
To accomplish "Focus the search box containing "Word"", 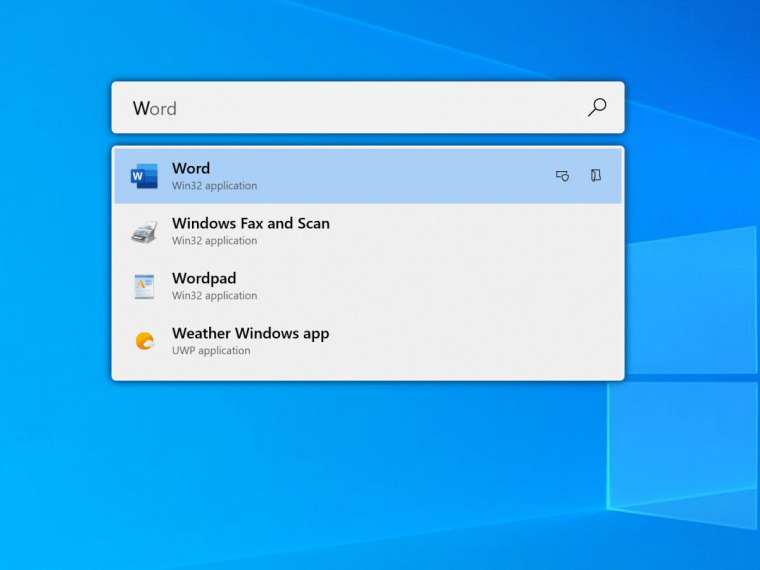I will tap(368, 108).
